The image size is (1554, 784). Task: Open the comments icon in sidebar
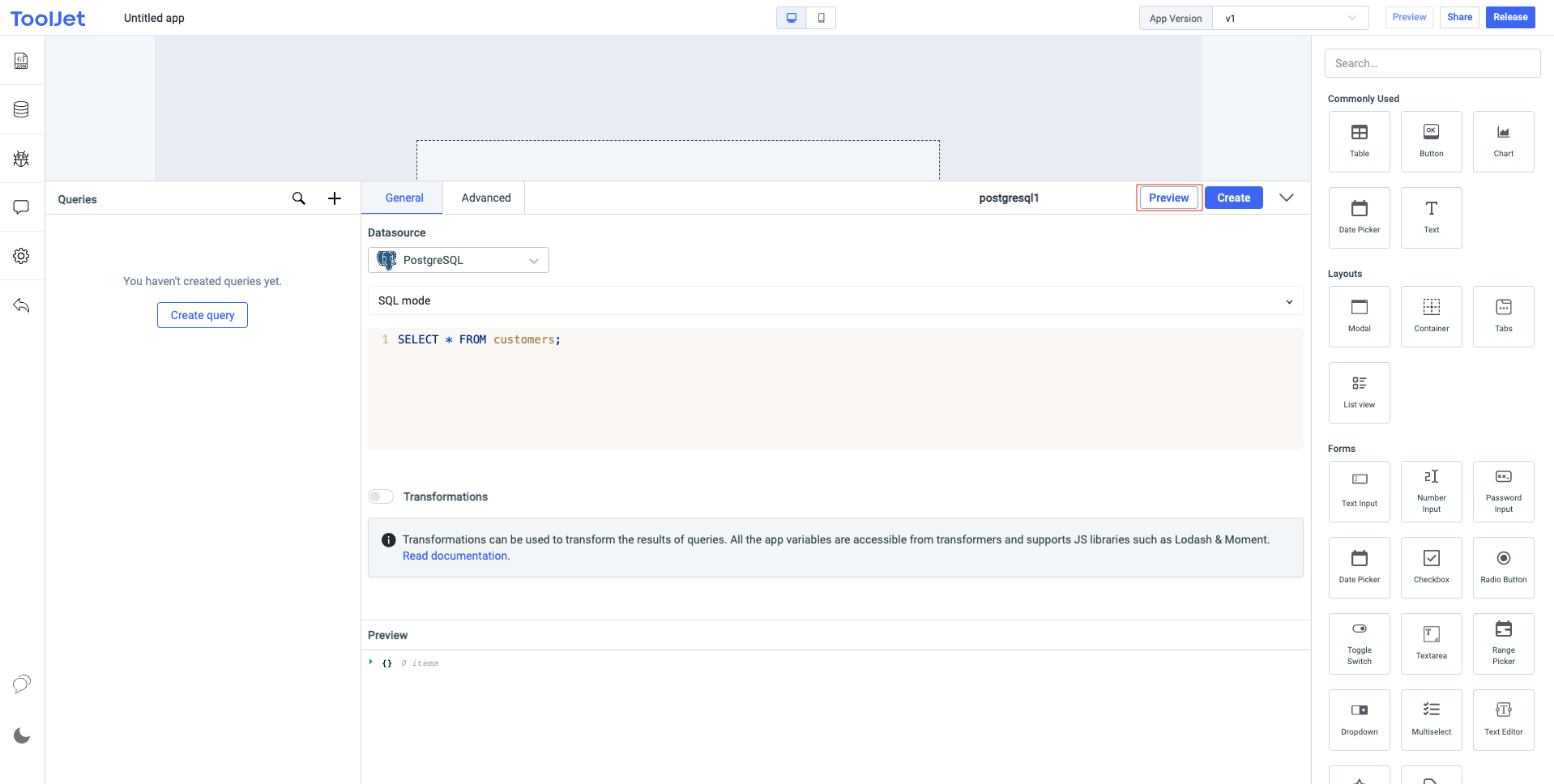coord(22,207)
